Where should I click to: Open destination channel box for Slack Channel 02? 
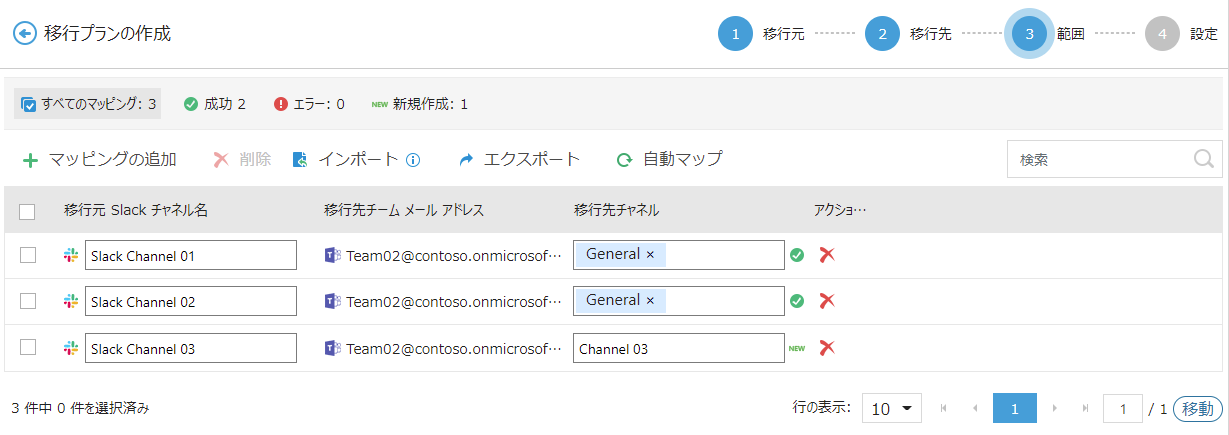tap(679, 301)
